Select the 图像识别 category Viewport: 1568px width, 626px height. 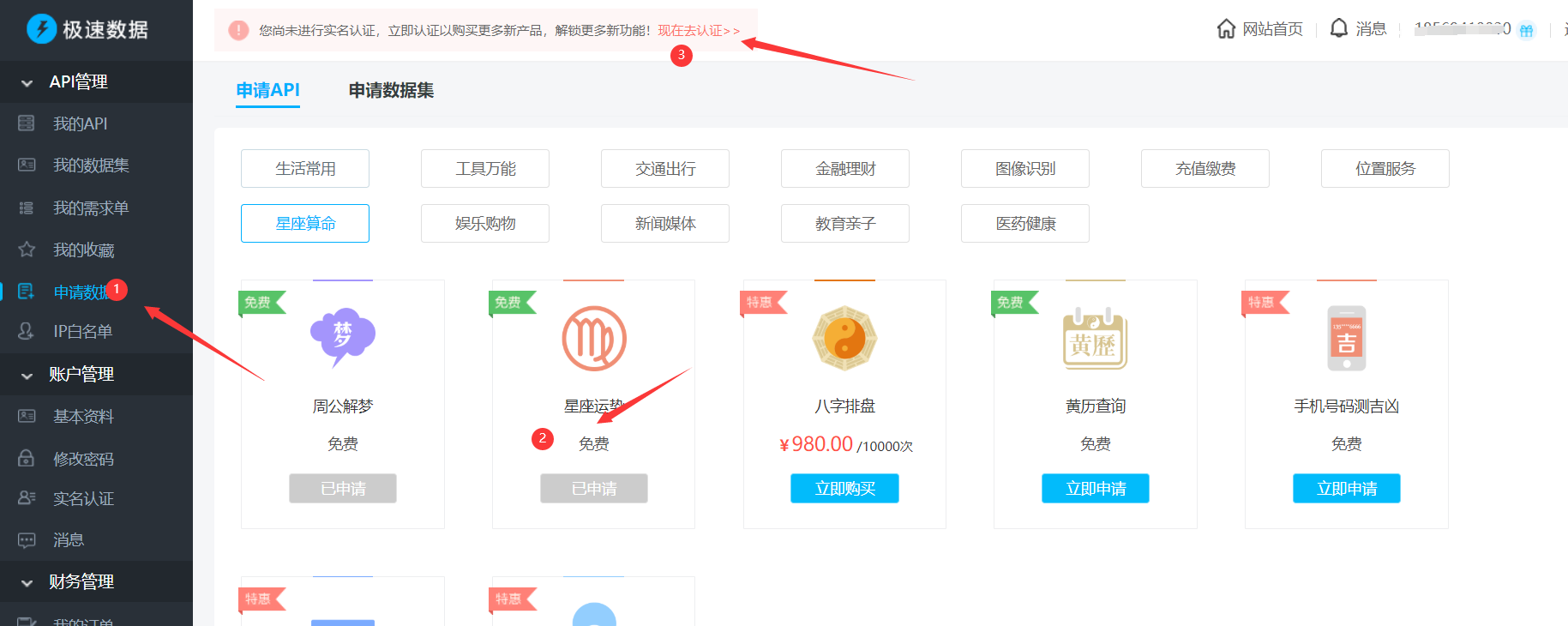(1025, 169)
